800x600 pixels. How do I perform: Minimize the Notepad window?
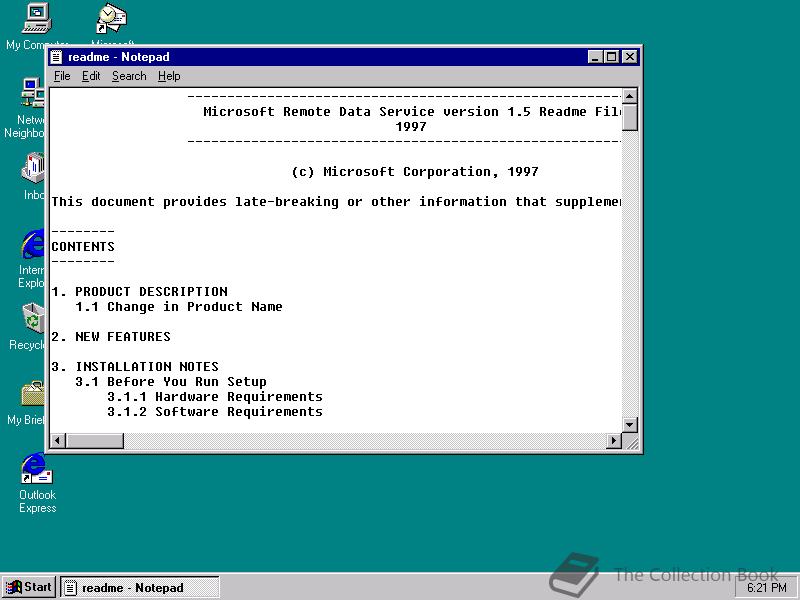(595, 57)
